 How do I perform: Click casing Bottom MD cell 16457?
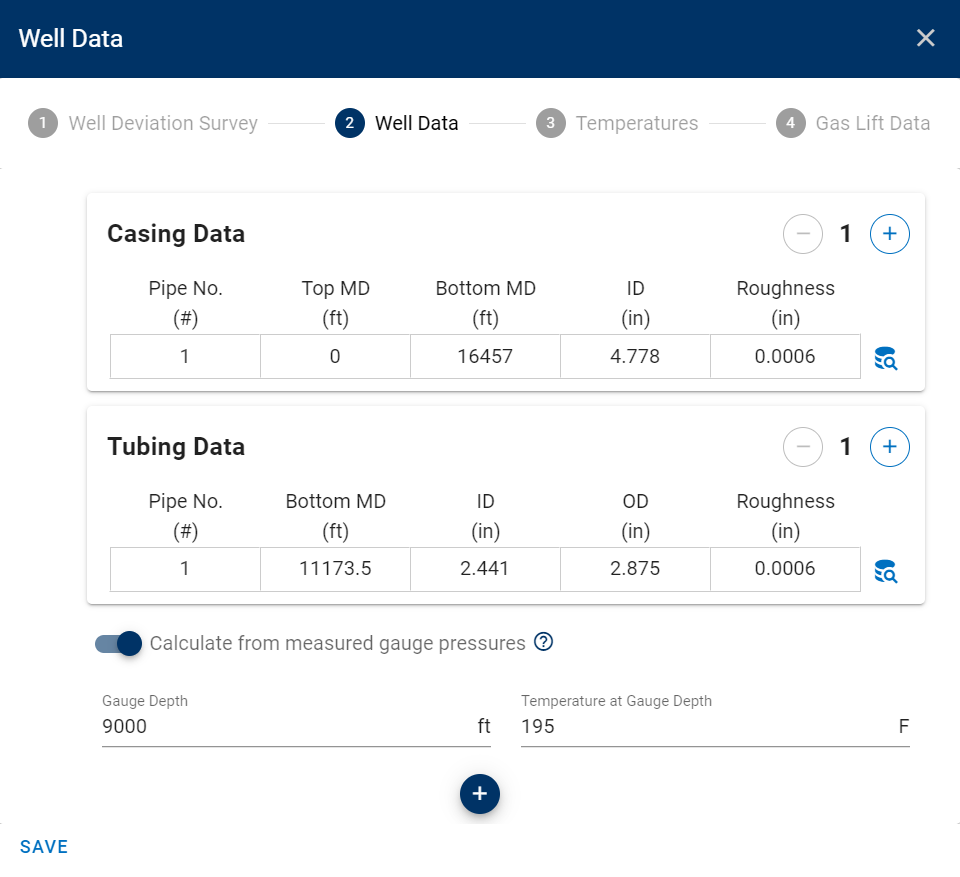pos(485,356)
